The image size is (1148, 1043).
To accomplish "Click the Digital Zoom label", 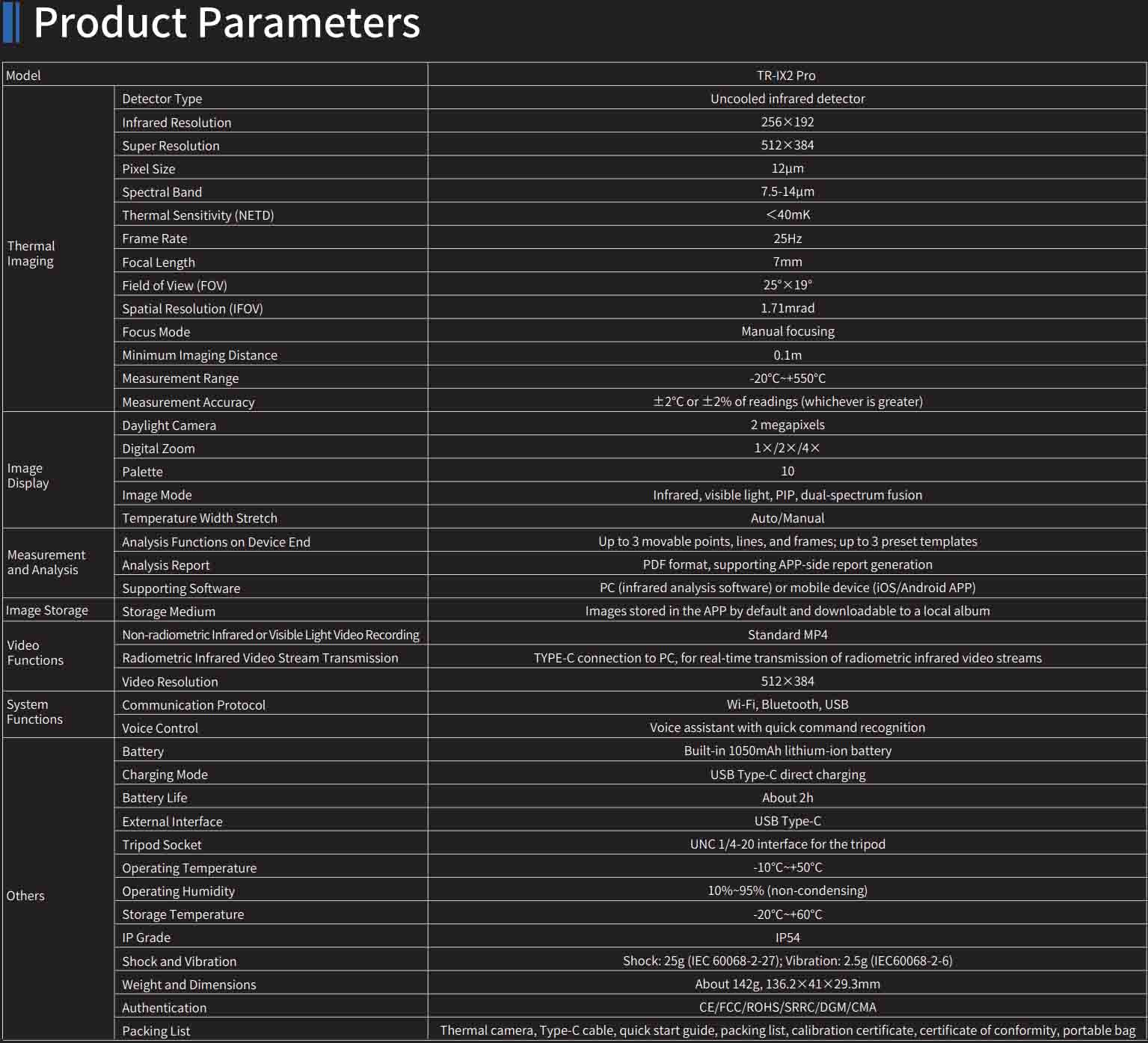I will pyautogui.click(x=159, y=449).
